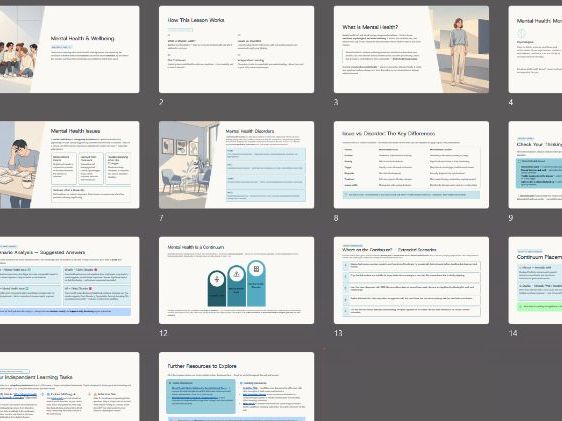Image resolution: width=562 pixels, height=421 pixels.
Task: Open the Further Resources to Explore slide
Action: (237, 387)
